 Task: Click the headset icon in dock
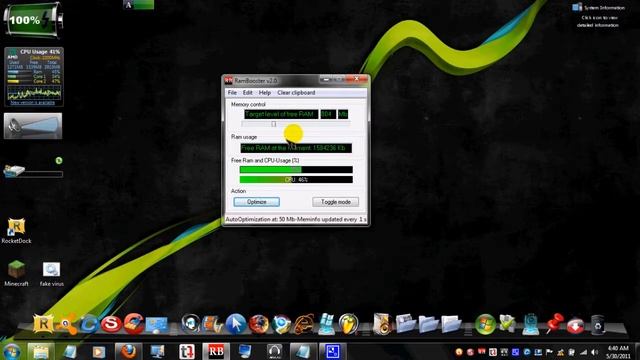pos(190,324)
